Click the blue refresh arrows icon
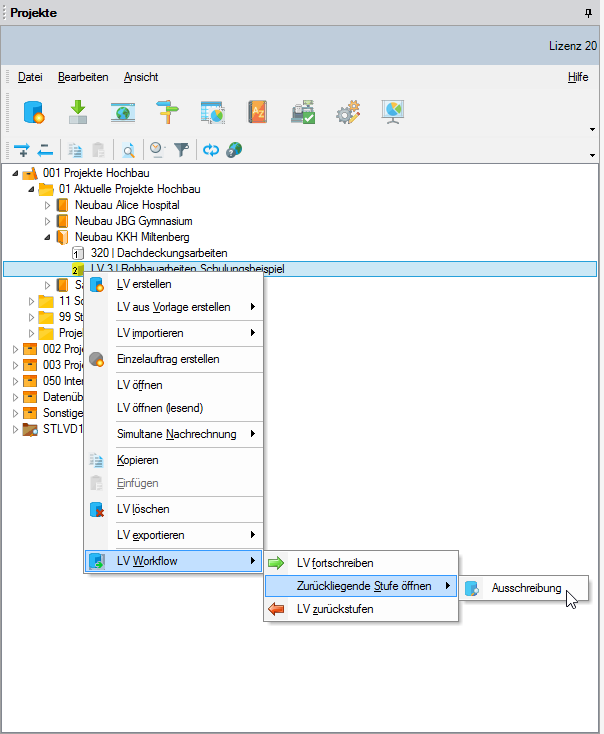 point(211,150)
